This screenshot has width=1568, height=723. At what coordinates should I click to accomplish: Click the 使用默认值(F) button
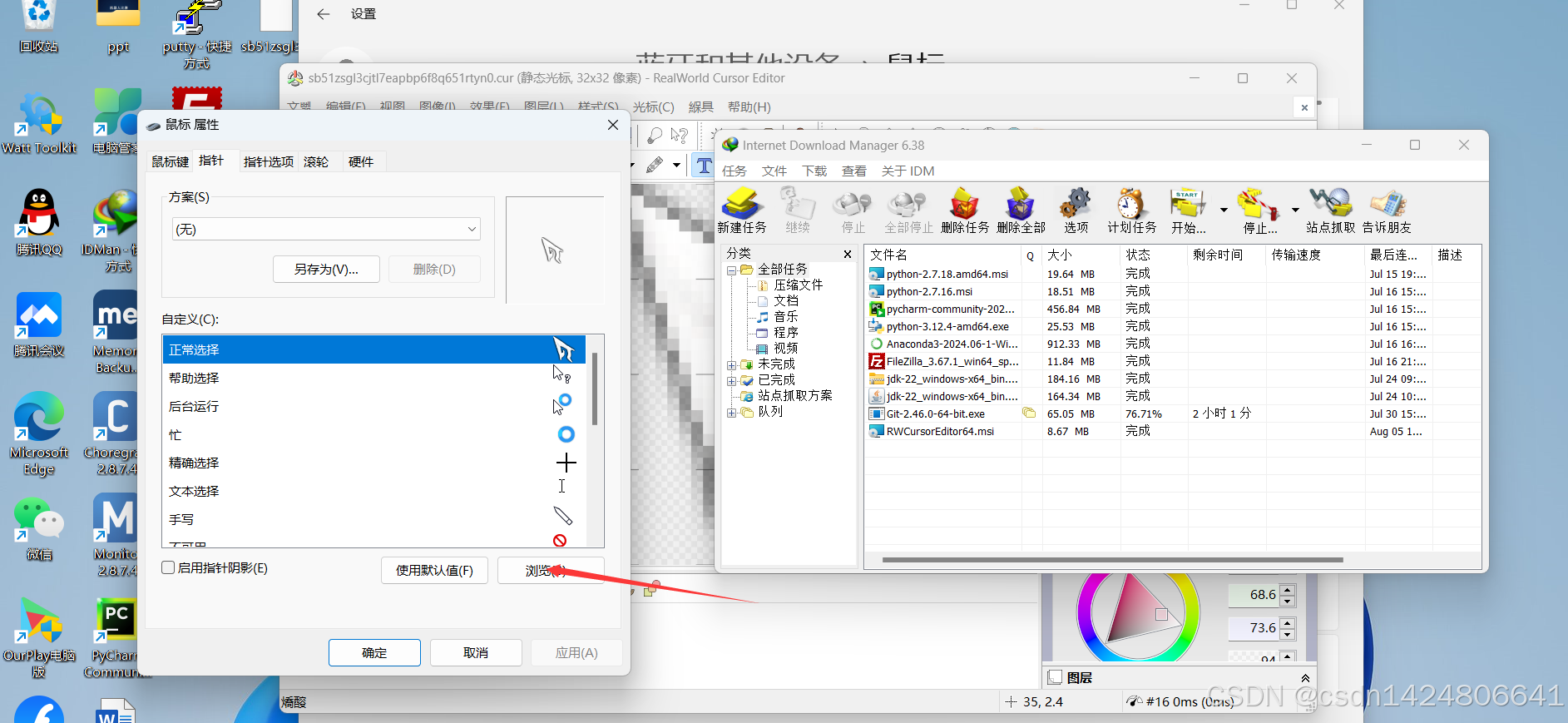(x=435, y=570)
